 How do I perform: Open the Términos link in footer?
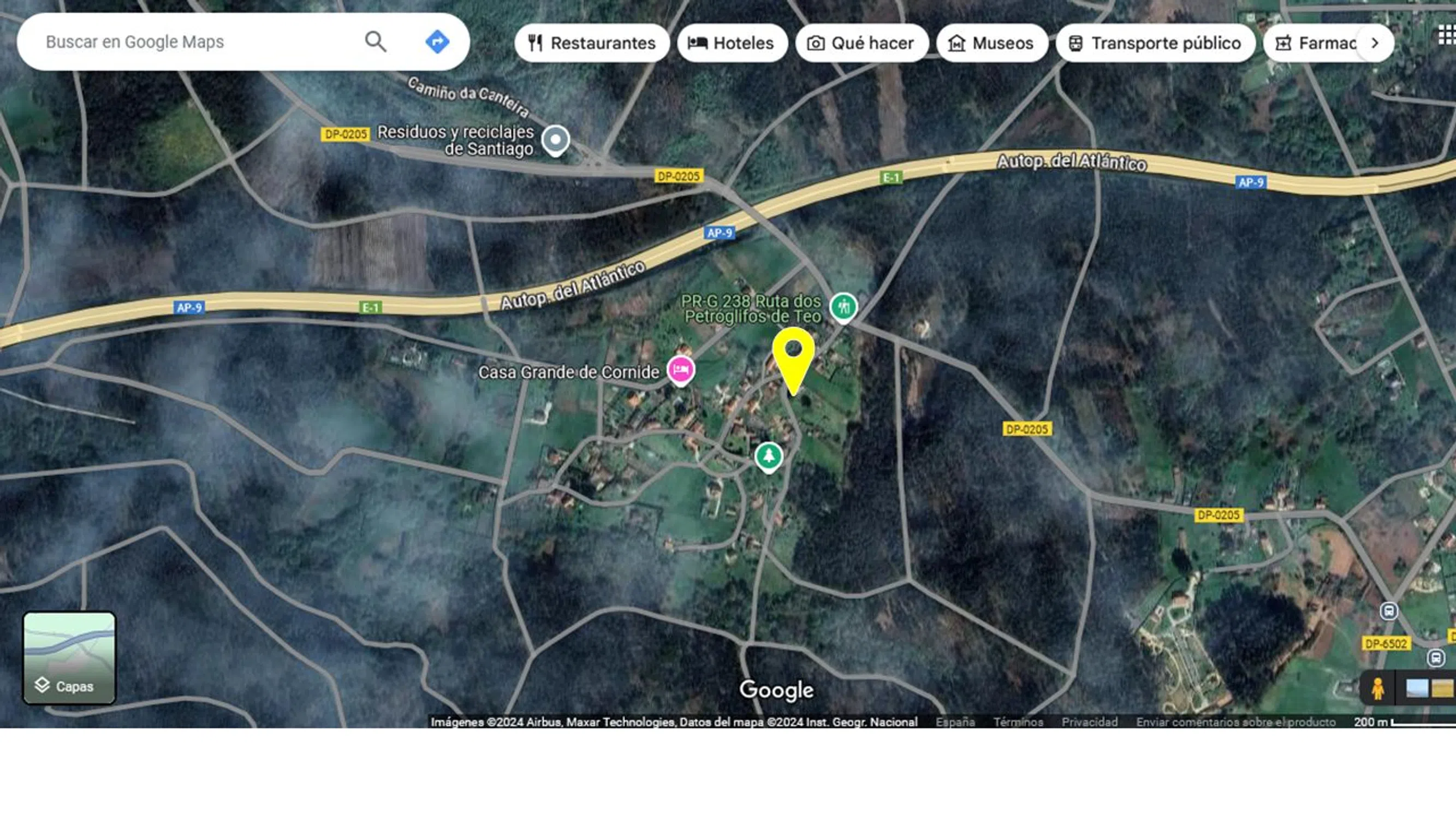tap(1018, 722)
